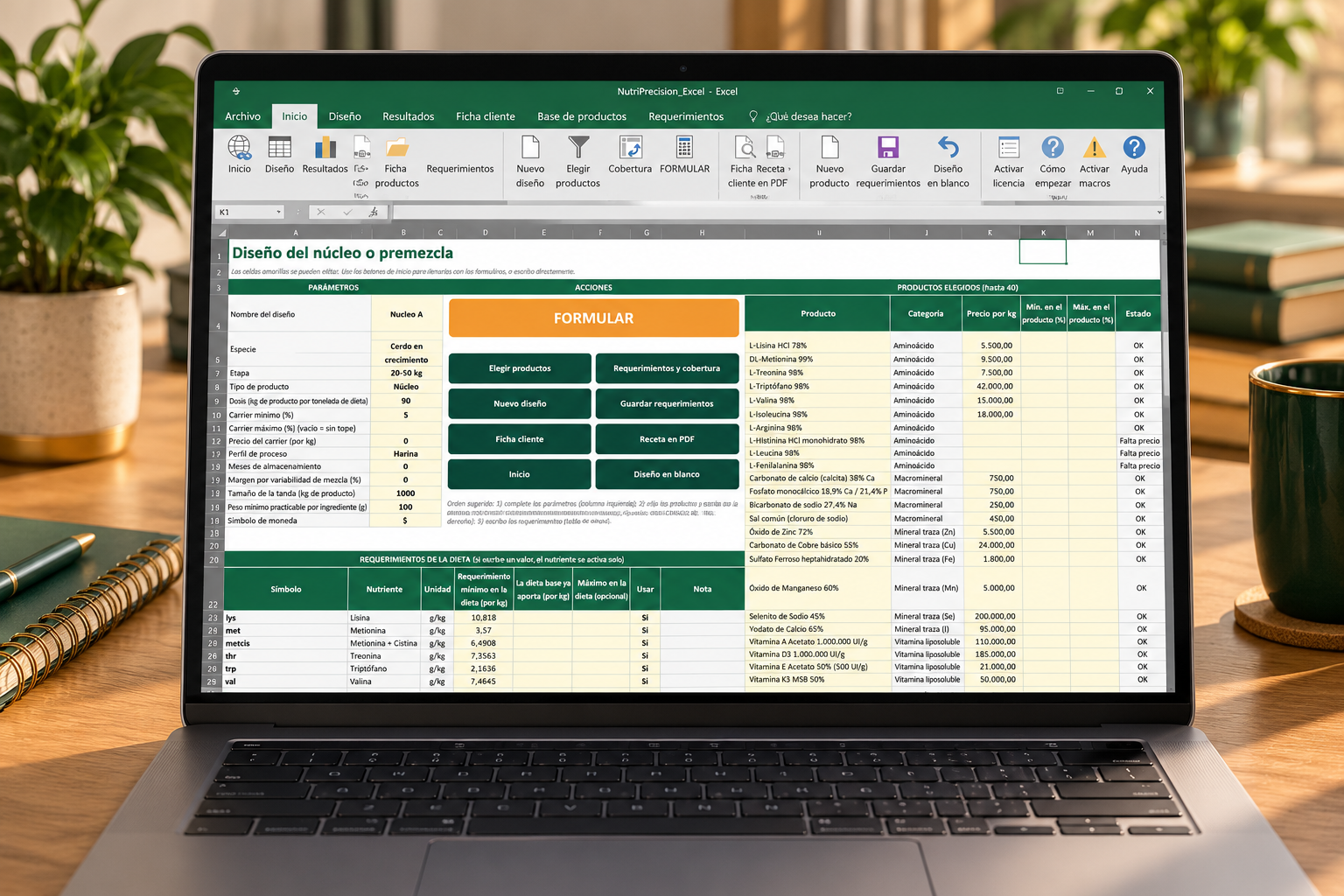1344x896 pixels.
Task: Switch to the Base de productos tab
Action: [x=582, y=116]
